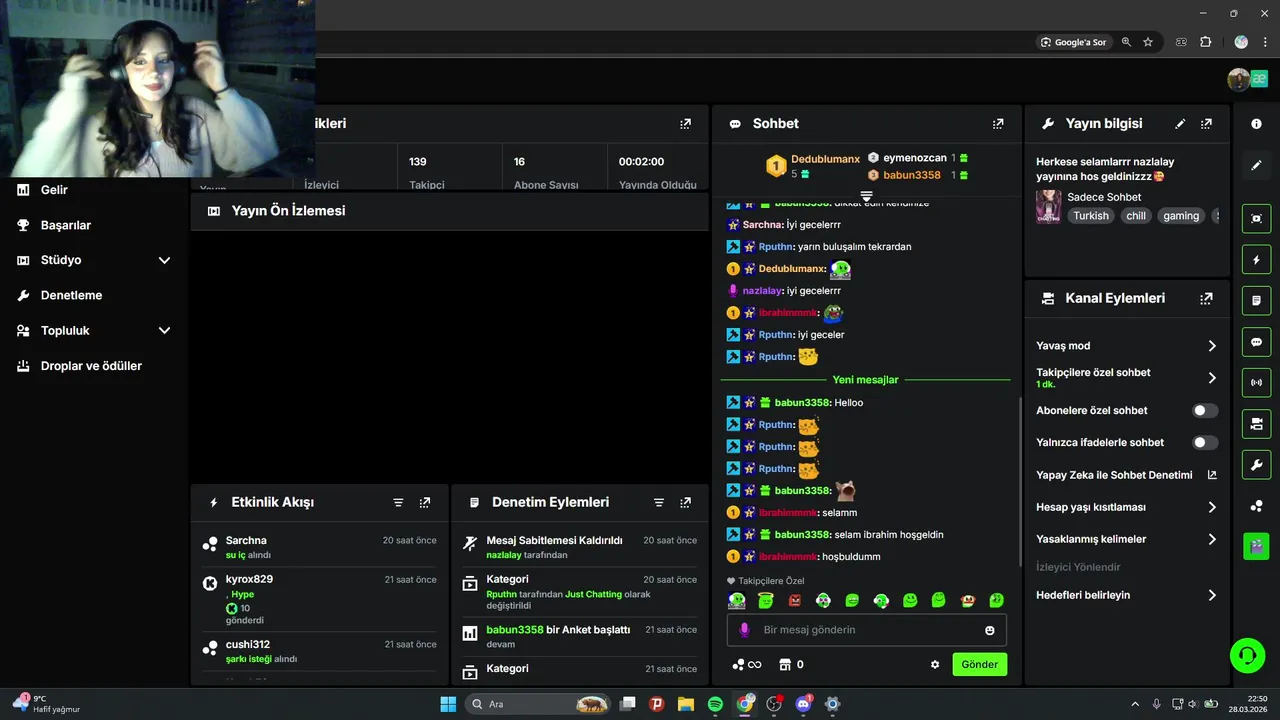Screen dimensions: 1280x720
Task: Click Sarchna in the activity feed
Action: (246, 541)
